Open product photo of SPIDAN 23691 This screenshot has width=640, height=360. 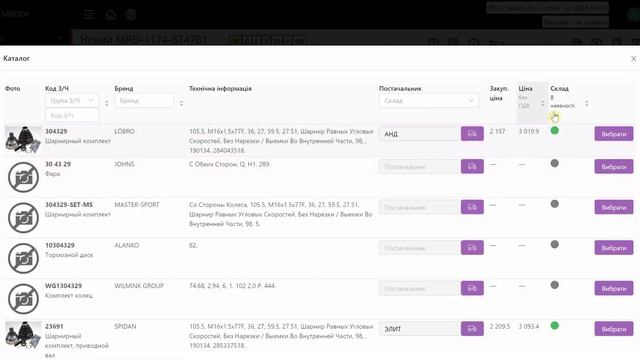23,335
